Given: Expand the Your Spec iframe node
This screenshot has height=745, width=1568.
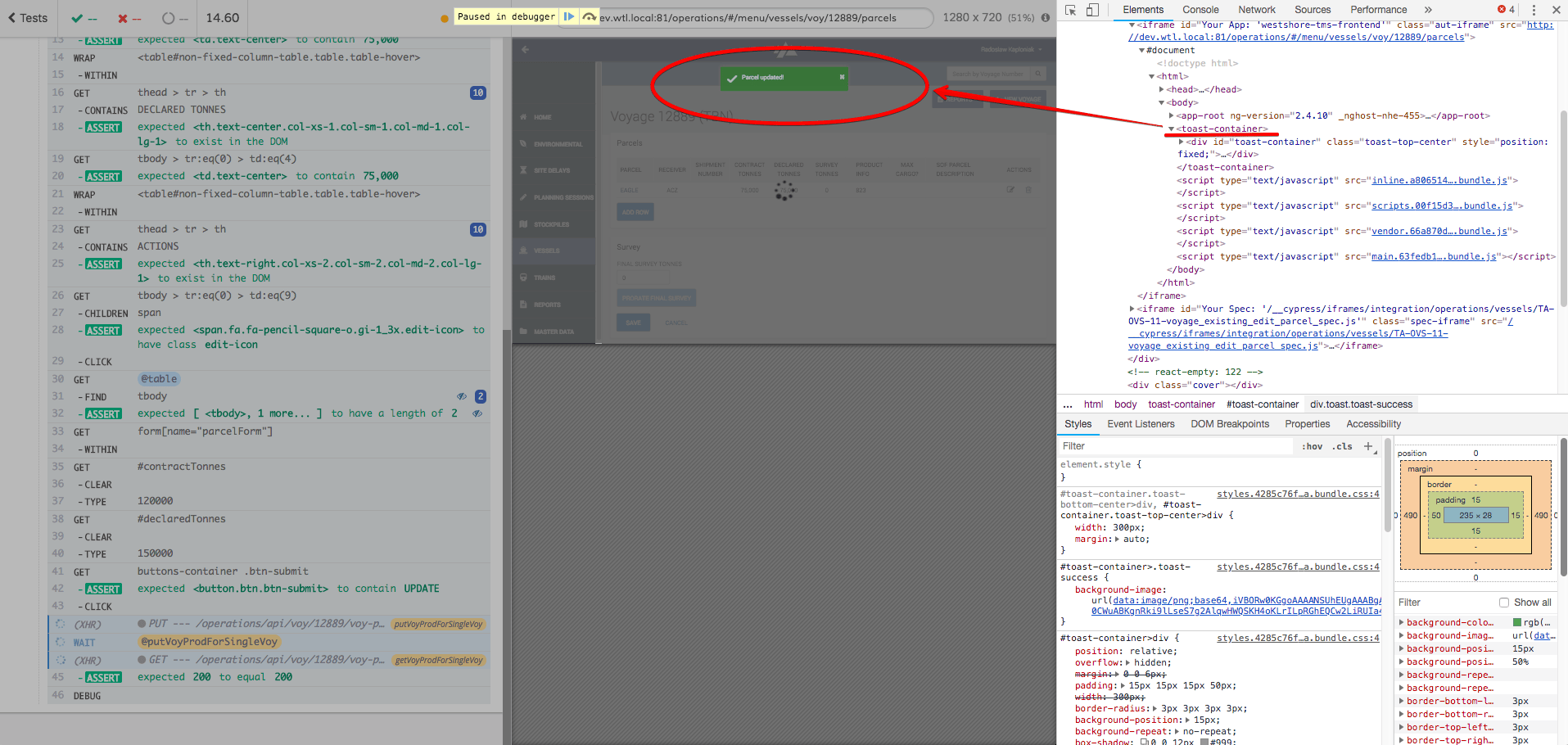Looking at the screenshot, I should click(1132, 309).
